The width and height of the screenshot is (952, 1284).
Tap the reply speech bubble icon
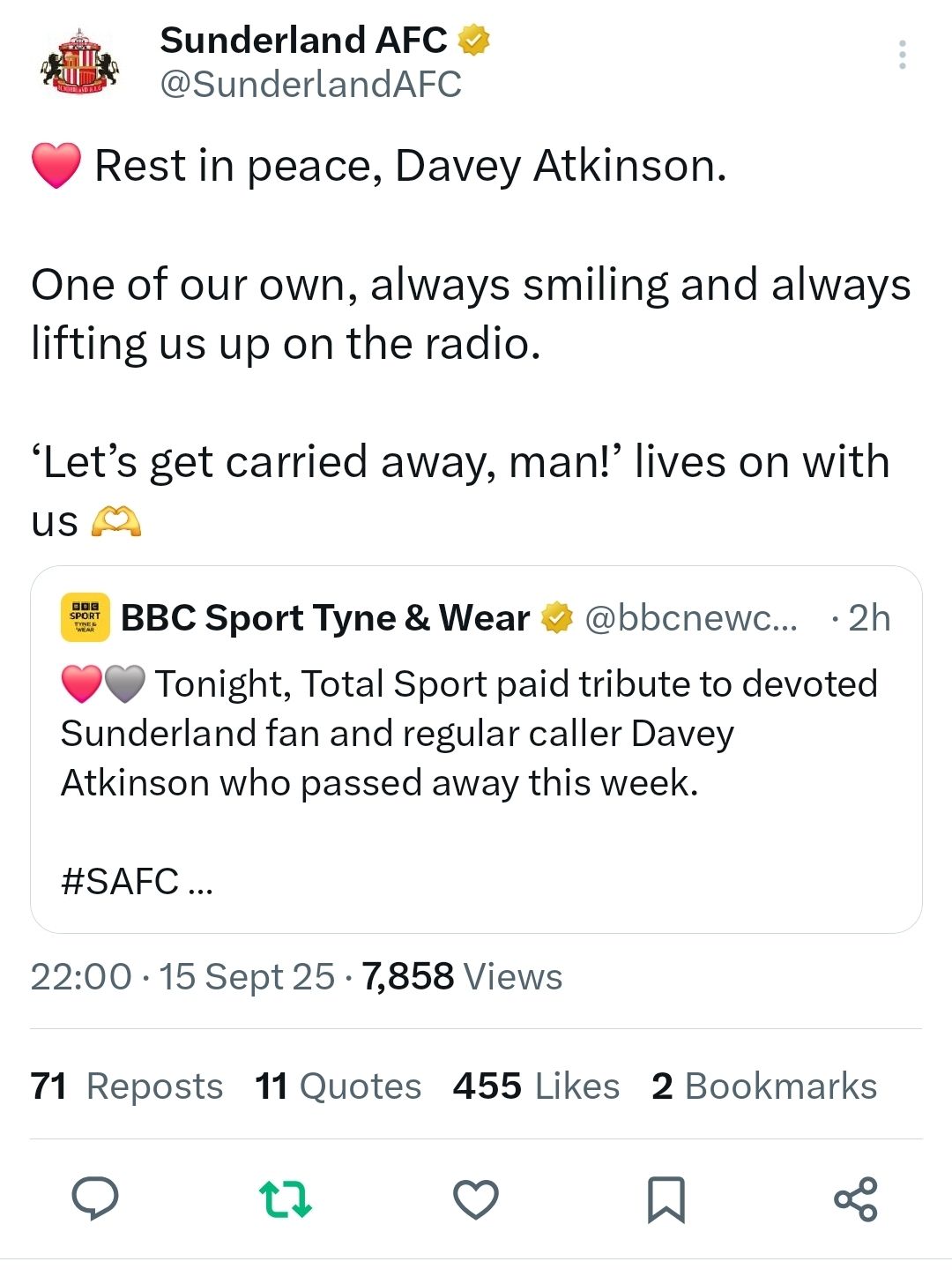point(95,1198)
